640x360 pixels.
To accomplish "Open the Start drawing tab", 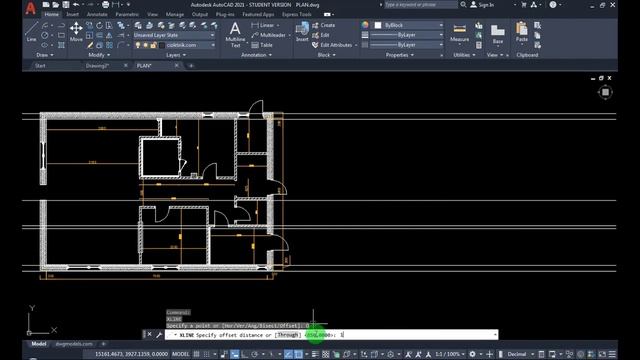I will pos(40,66).
